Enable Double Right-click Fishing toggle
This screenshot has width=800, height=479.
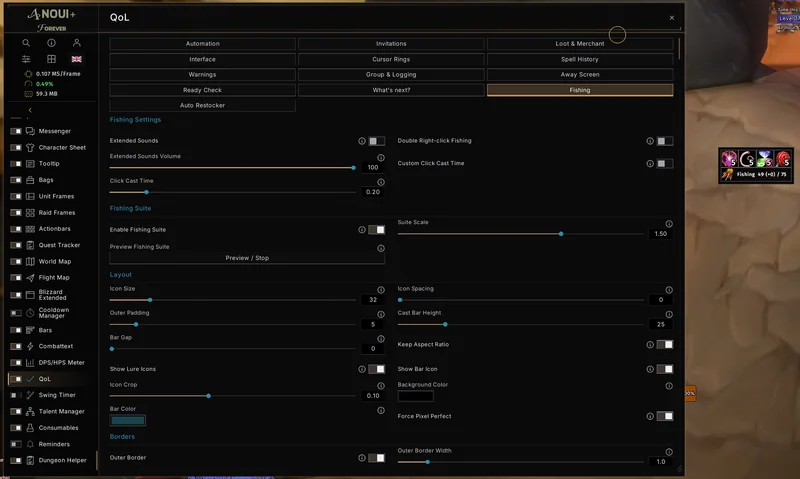click(664, 141)
